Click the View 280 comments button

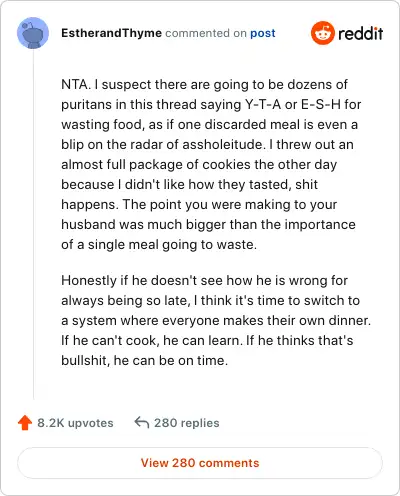pyautogui.click(x=200, y=463)
